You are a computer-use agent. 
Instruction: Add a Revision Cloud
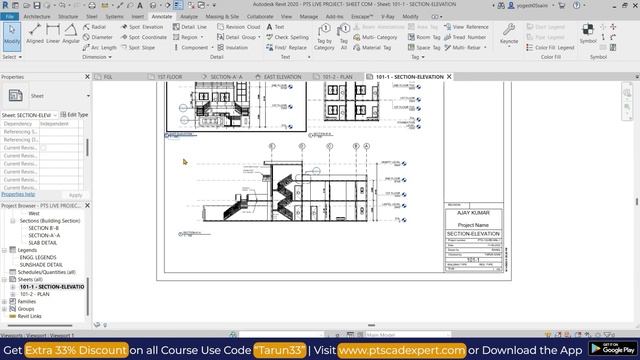239,27
